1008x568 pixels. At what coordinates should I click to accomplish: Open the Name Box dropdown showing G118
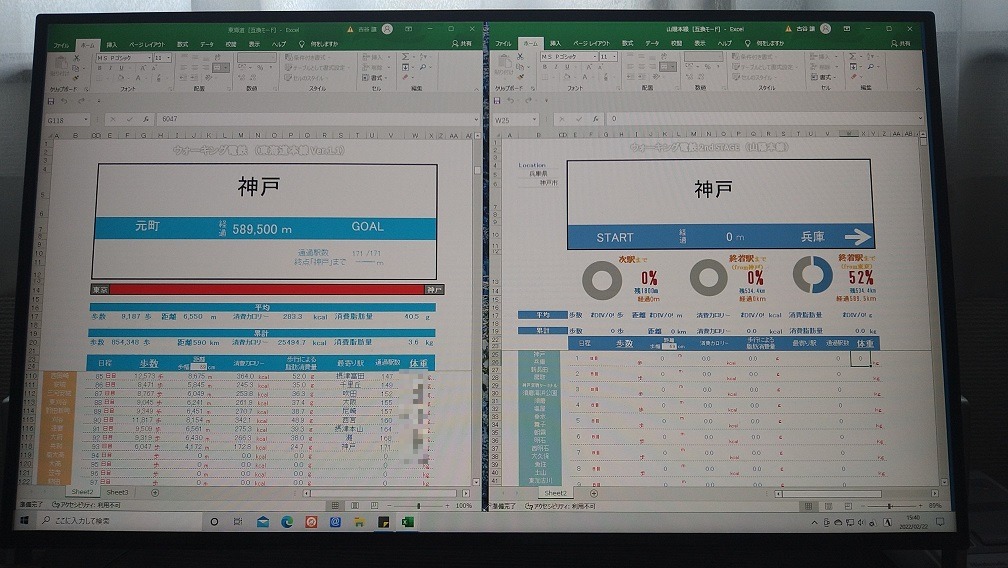tap(85, 120)
